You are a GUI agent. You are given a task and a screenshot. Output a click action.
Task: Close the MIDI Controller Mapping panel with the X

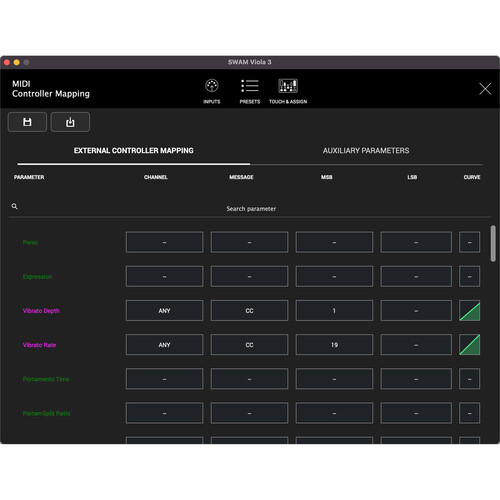click(x=485, y=89)
